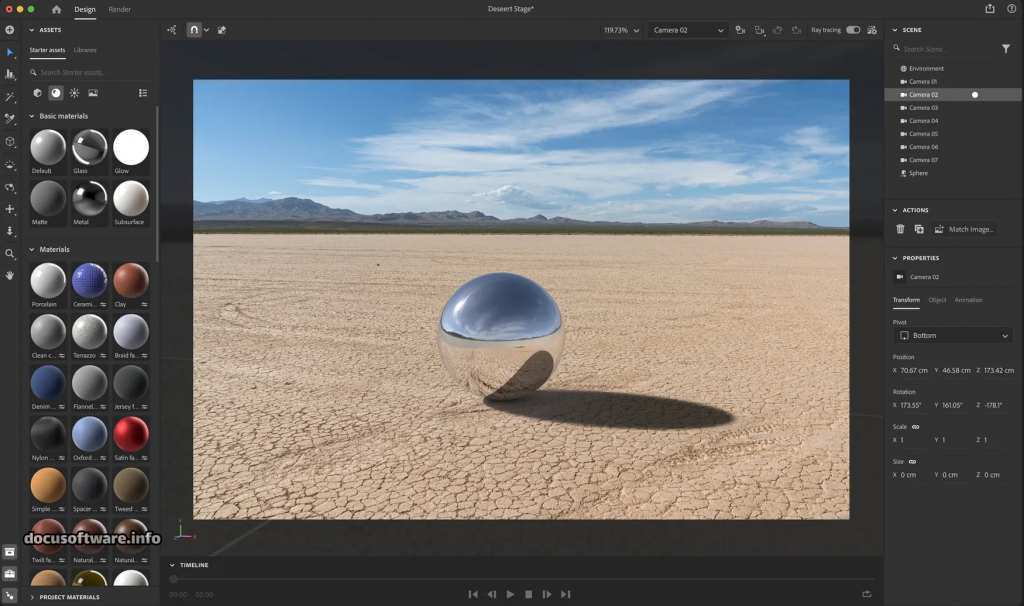Toggle the Ray tracing switch
Image resolution: width=1024 pixels, height=606 pixels.
click(x=852, y=30)
